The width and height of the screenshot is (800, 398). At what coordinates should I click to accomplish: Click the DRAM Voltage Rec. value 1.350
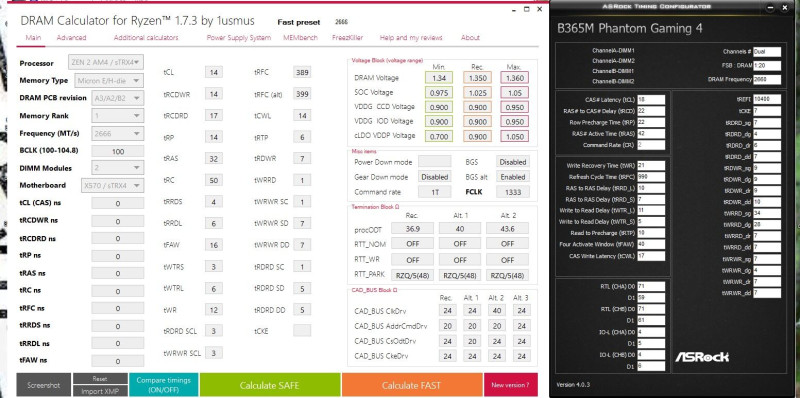[x=478, y=78]
